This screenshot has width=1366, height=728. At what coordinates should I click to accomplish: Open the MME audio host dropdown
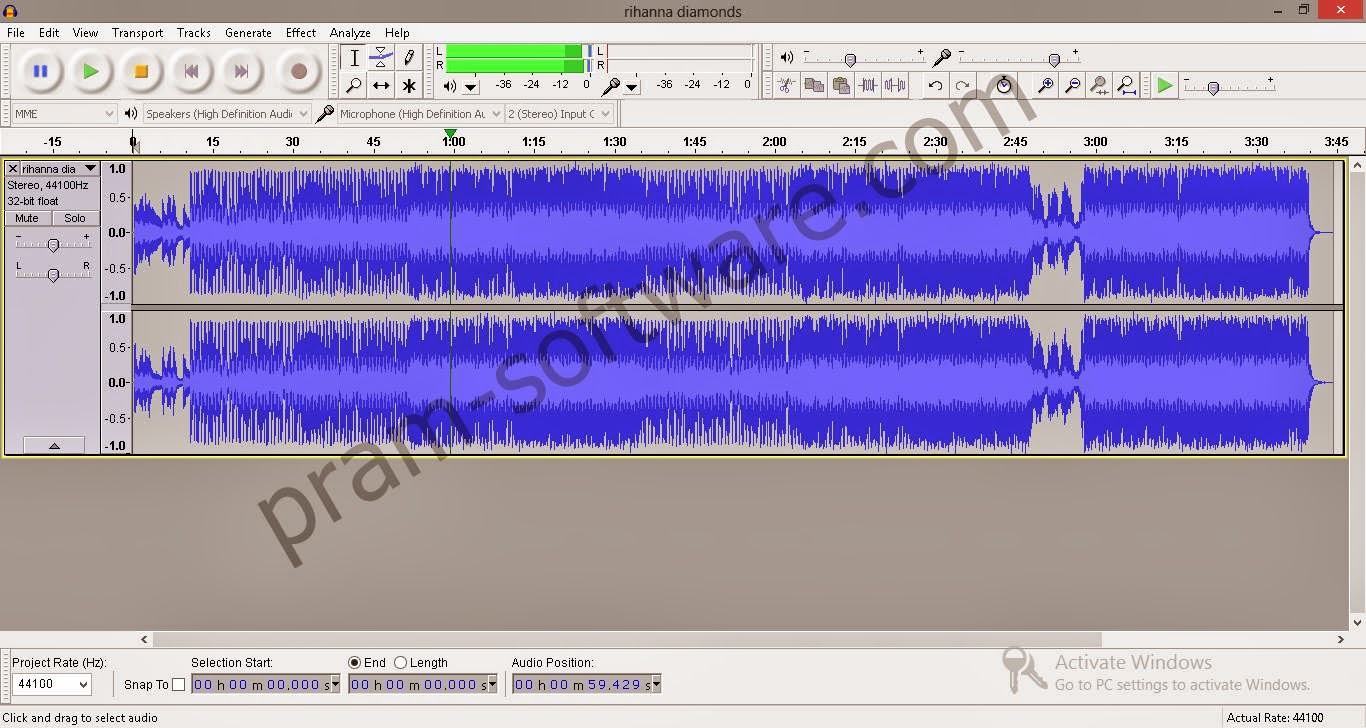[x=65, y=114]
